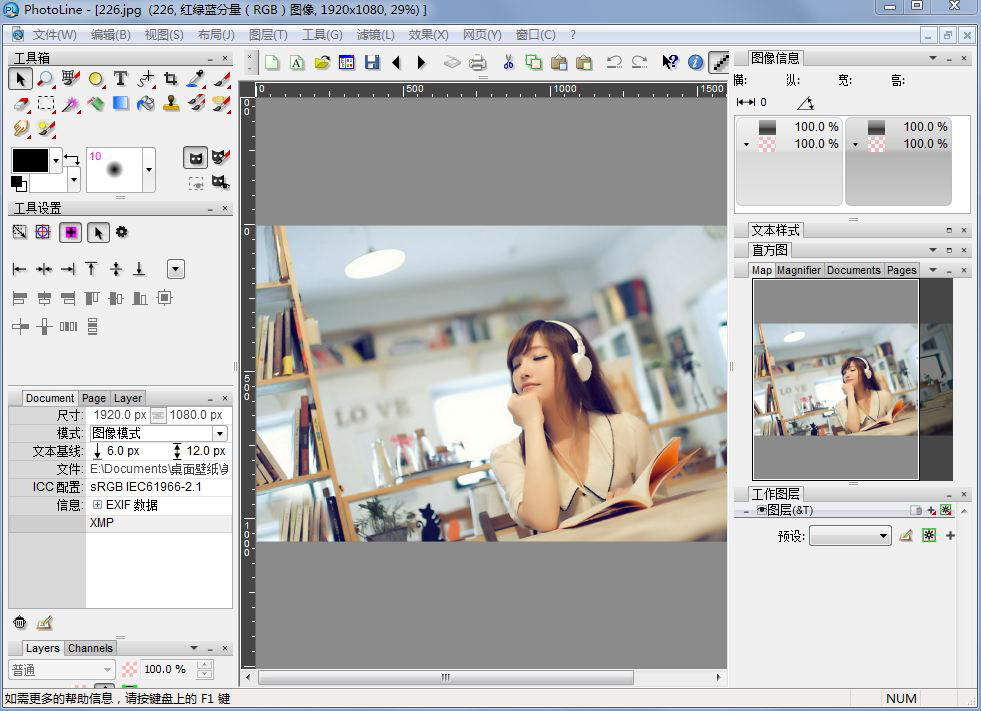Viewport: 981px width, 711px height.
Task: Select the Zoom magnifier tool
Action: (45, 79)
